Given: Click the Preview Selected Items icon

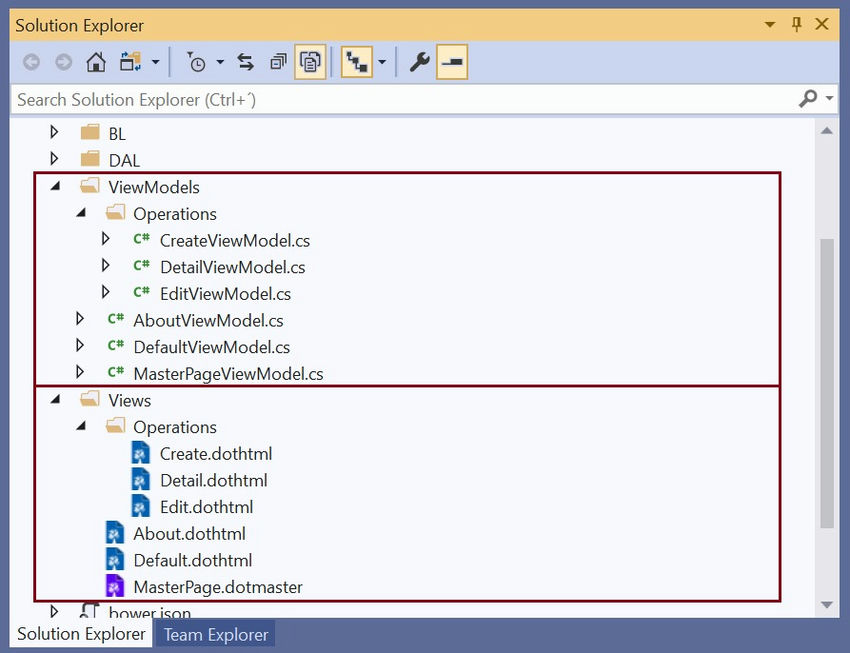Looking at the screenshot, I should click(451, 61).
